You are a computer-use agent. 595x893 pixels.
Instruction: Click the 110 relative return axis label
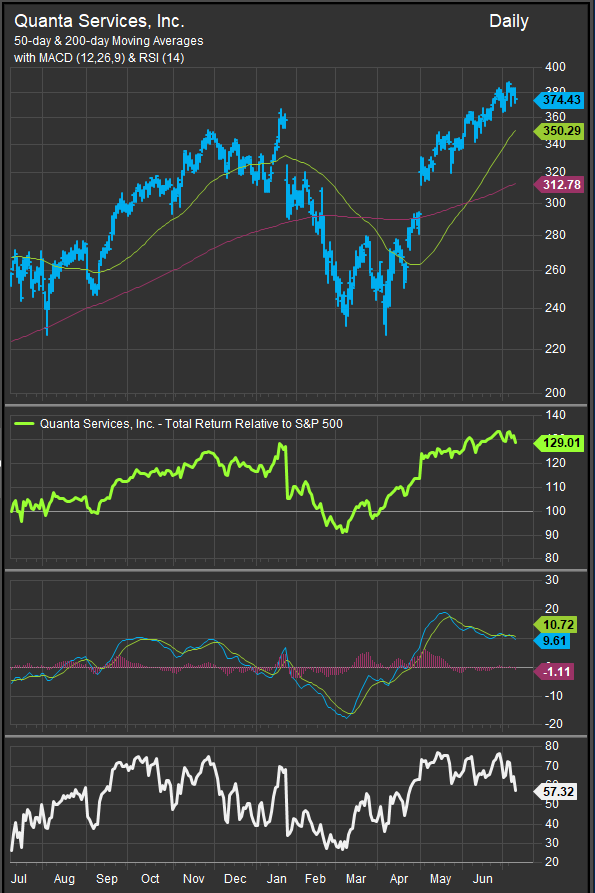(555, 487)
